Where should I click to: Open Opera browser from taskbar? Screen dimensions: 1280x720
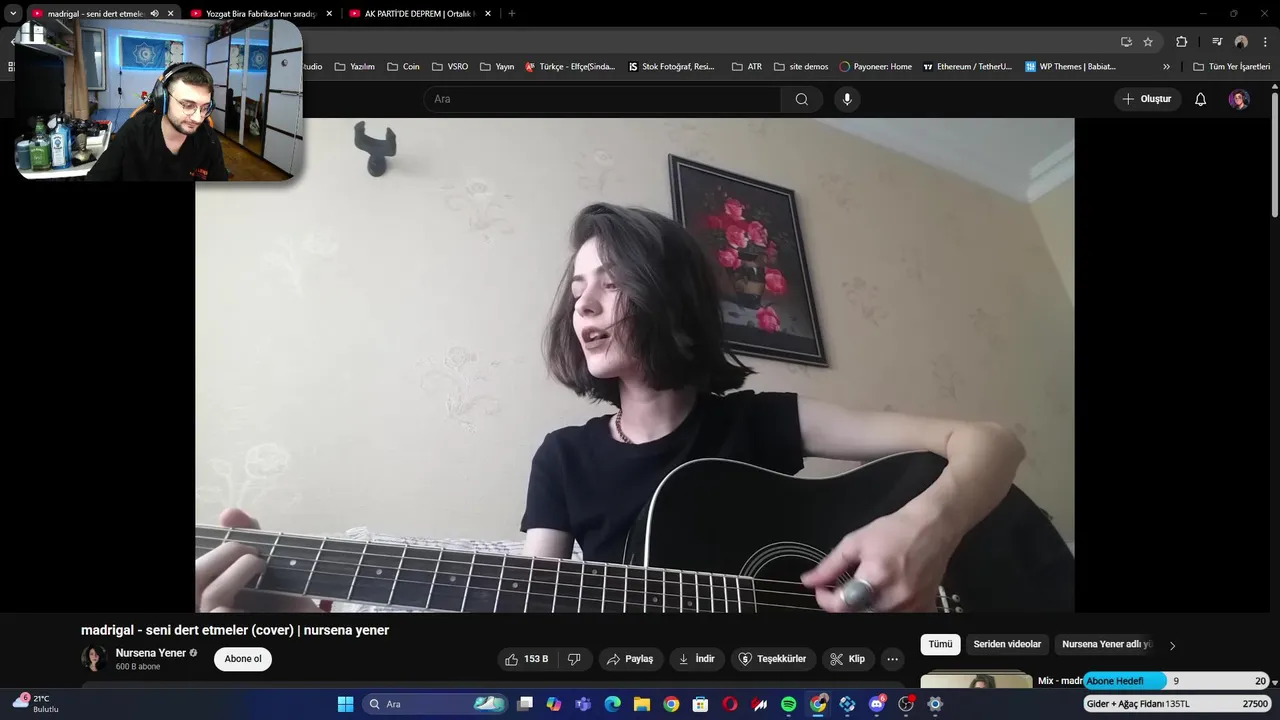click(730, 704)
